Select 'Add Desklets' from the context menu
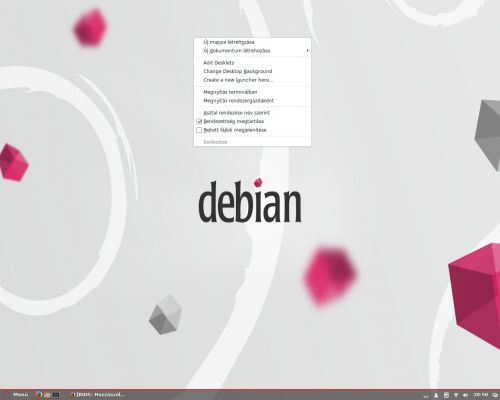500x400 pixels. pyautogui.click(x=252, y=63)
